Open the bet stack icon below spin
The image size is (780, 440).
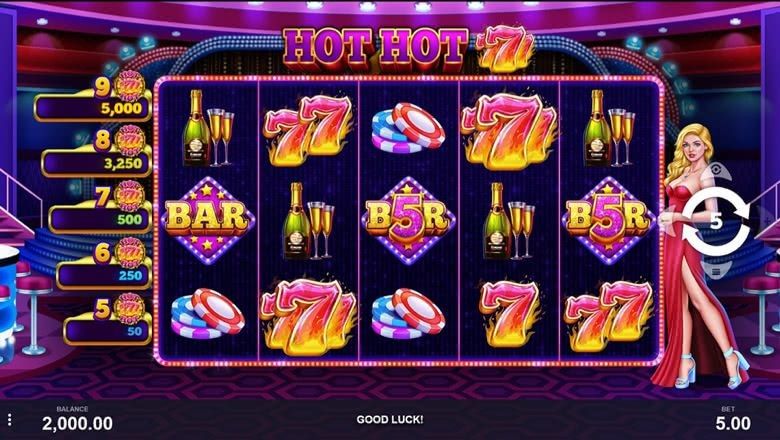point(716,270)
